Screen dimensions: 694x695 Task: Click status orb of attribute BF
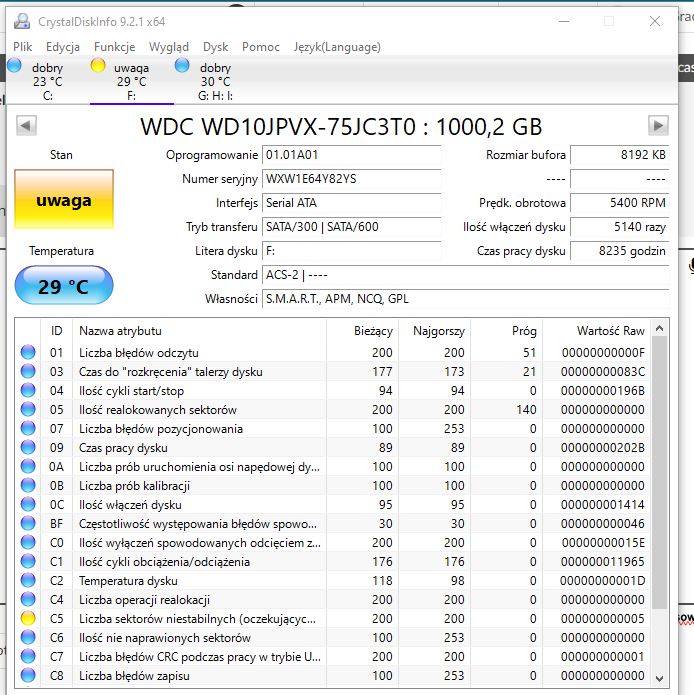click(x=28, y=523)
